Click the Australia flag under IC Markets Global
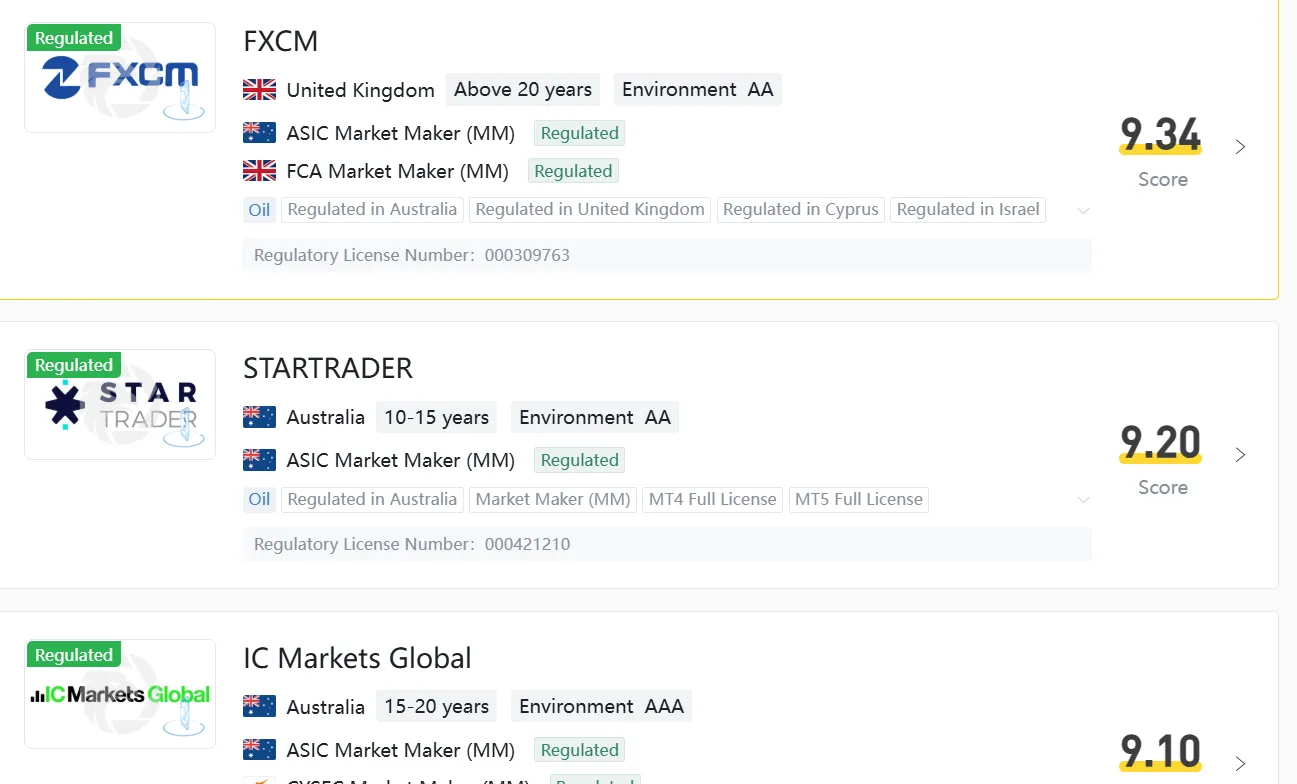 click(259, 707)
